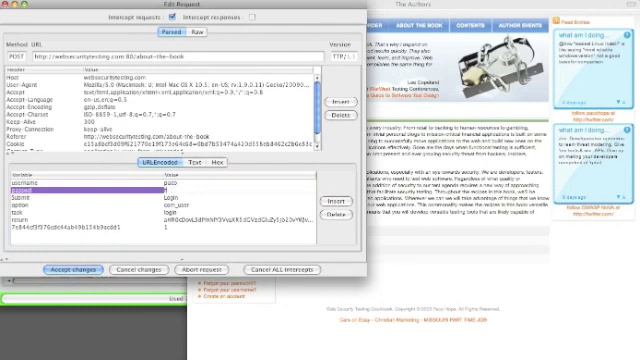Click the green progress bar showing Used
This screenshot has width=640, height=360.
(x=93, y=299)
